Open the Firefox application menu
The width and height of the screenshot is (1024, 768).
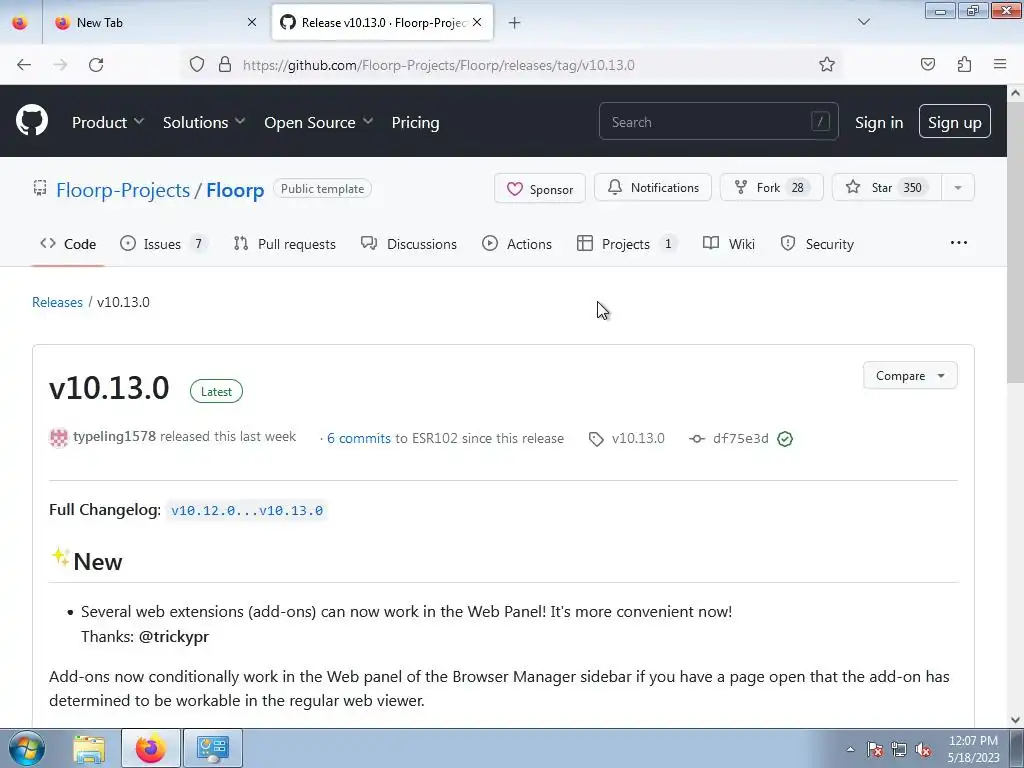click(x=1000, y=65)
